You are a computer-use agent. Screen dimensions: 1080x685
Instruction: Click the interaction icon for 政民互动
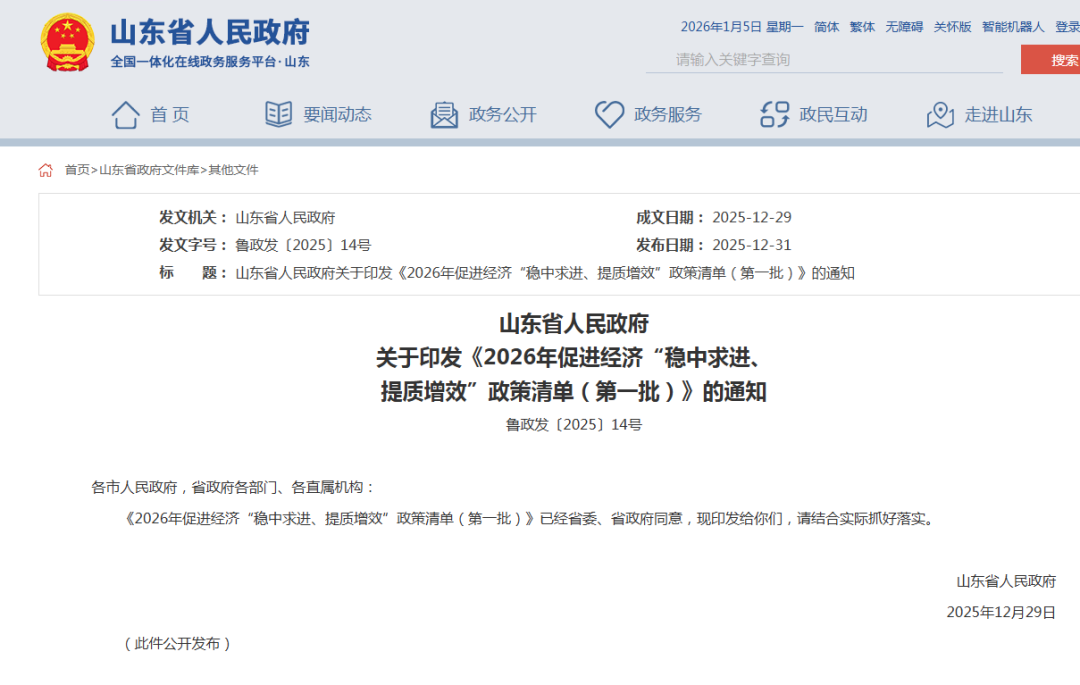pos(775,115)
